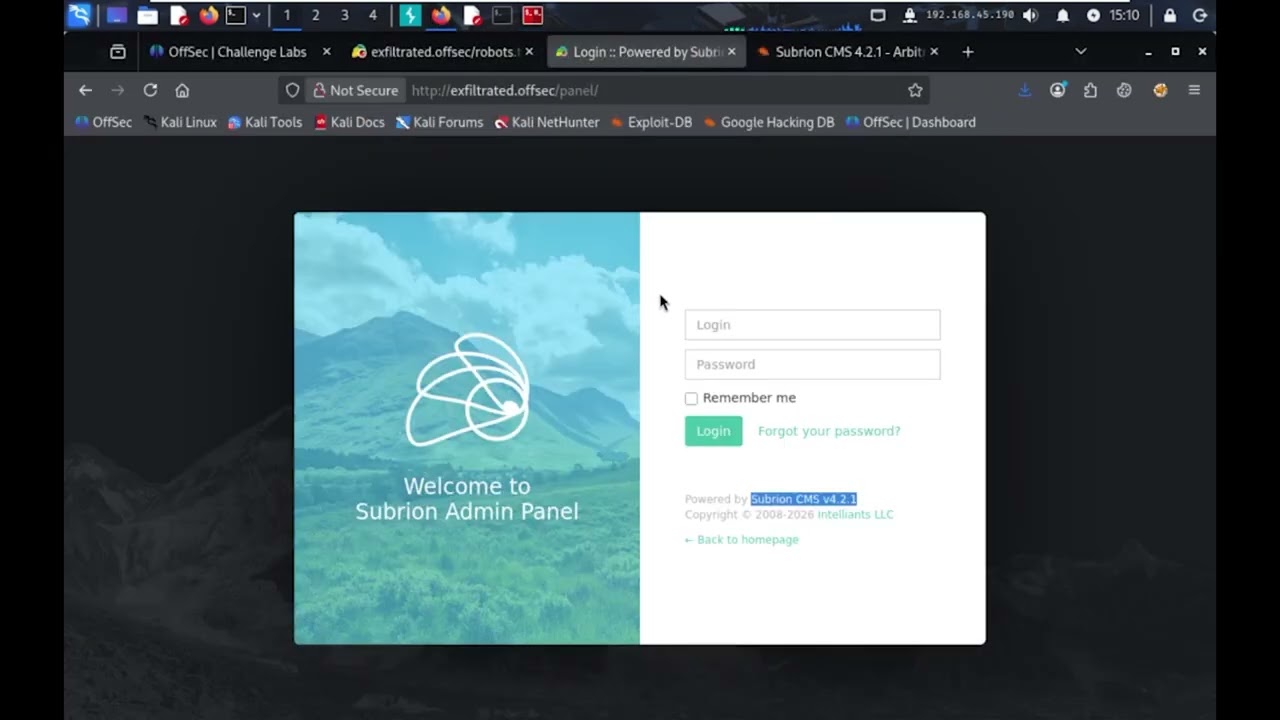
Task: Select the teal lightning bolt taskbar app
Action: click(410, 15)
